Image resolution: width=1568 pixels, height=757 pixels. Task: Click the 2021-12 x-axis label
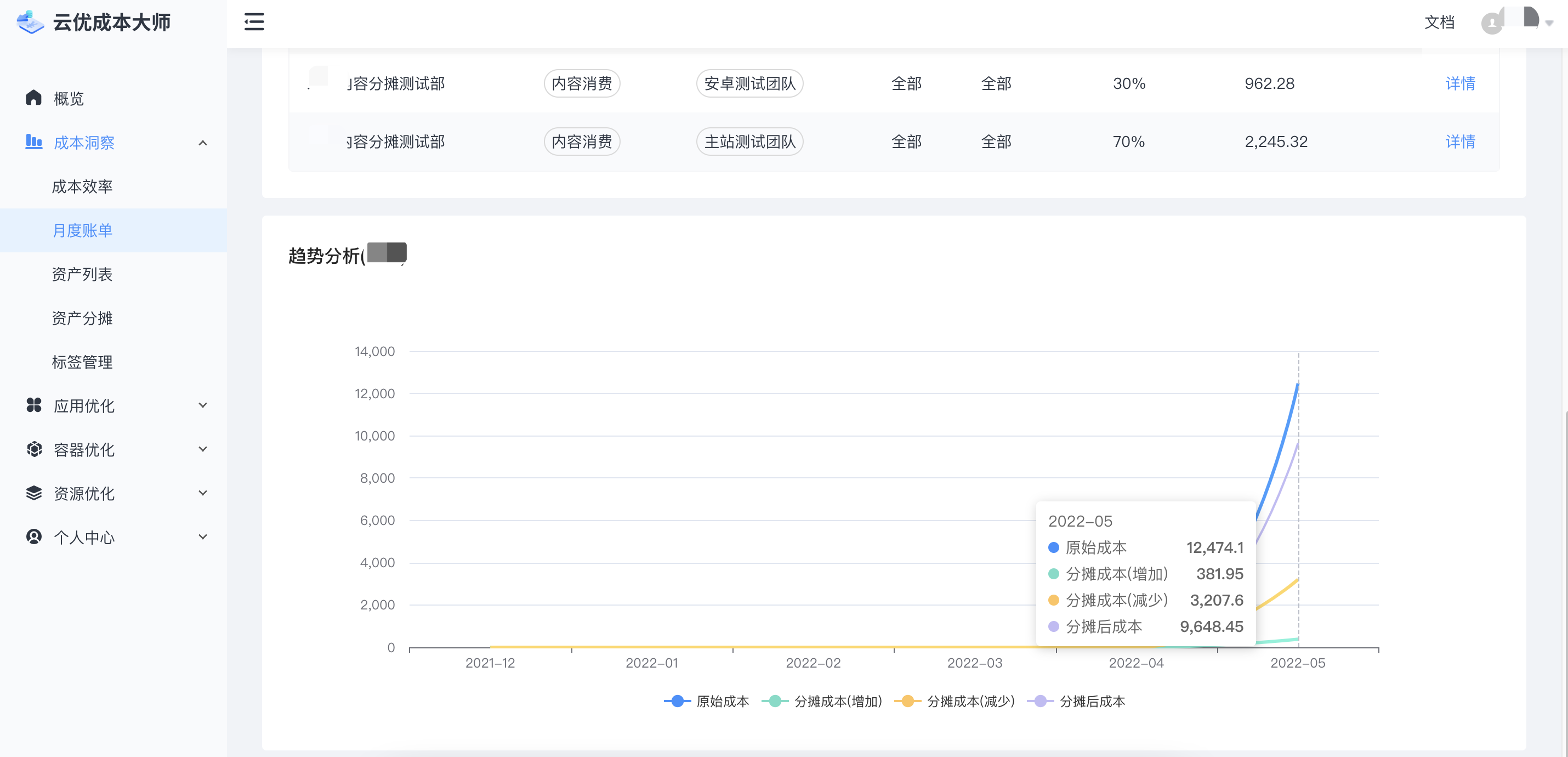tap(490, 663)
